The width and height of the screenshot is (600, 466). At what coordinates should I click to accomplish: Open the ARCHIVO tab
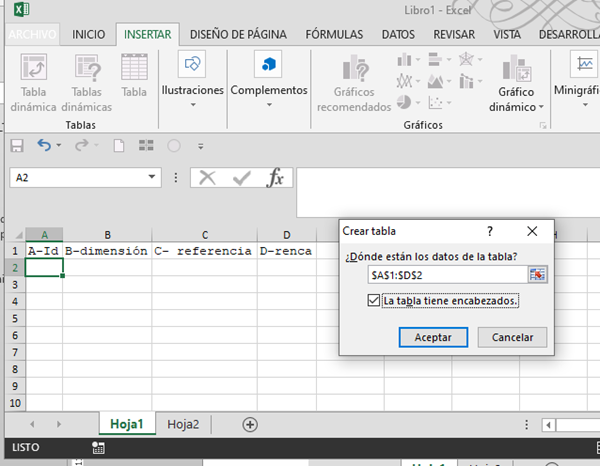click(x=32, y=34)
